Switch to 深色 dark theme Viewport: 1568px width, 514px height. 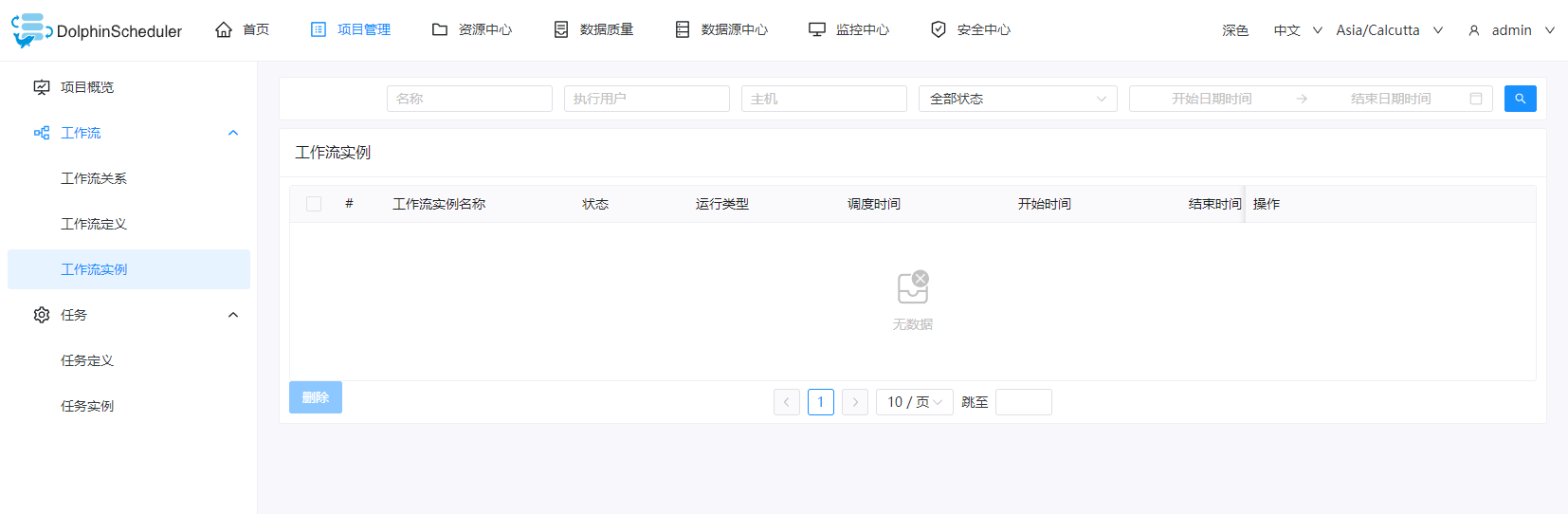(1235, 30)
